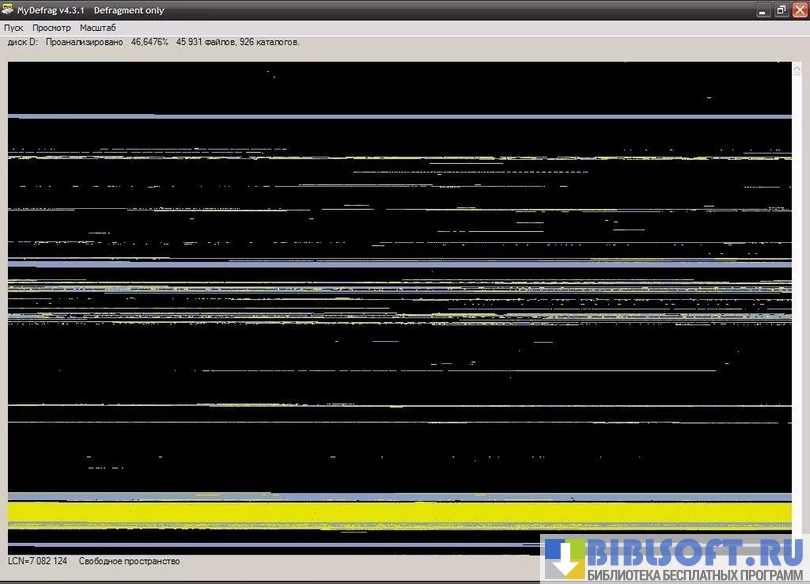Screen dimensions: 810x584
Task: Click the analysis progress percentage 46,6476%
Action: click(150, 42)
